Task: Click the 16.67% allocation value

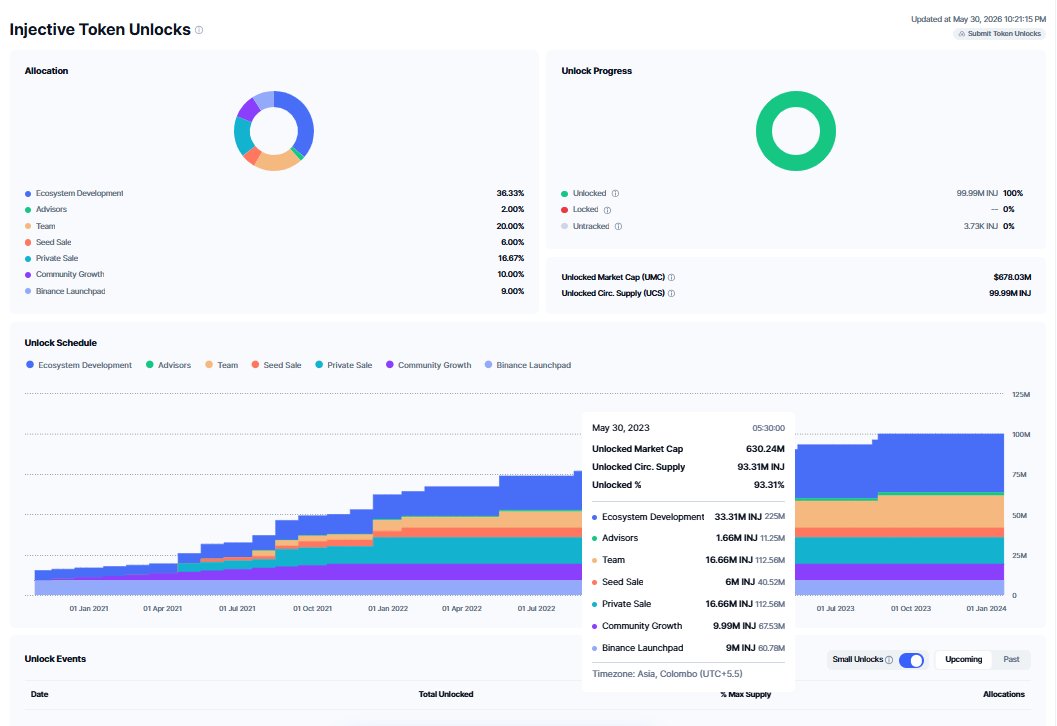Action: 511,258
